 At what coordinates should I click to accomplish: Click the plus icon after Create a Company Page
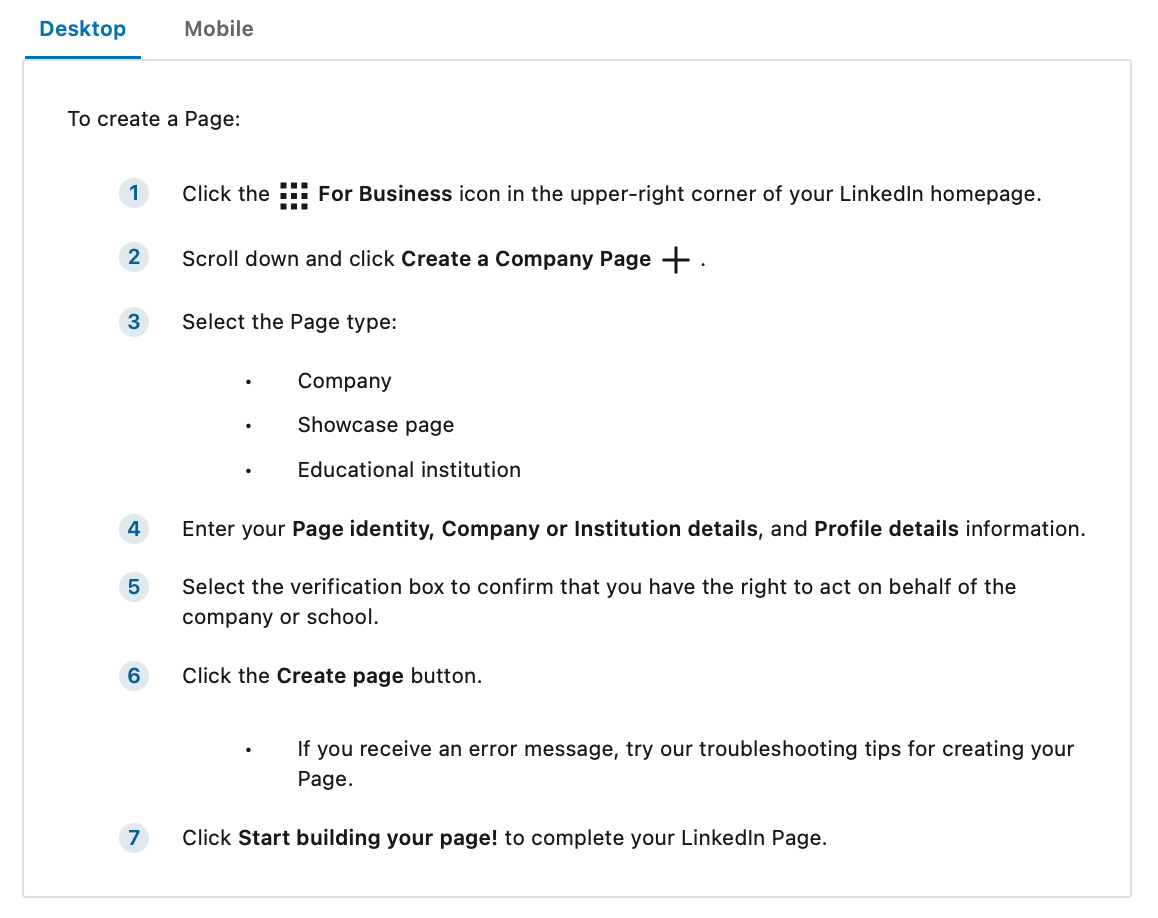pos(676,260)
